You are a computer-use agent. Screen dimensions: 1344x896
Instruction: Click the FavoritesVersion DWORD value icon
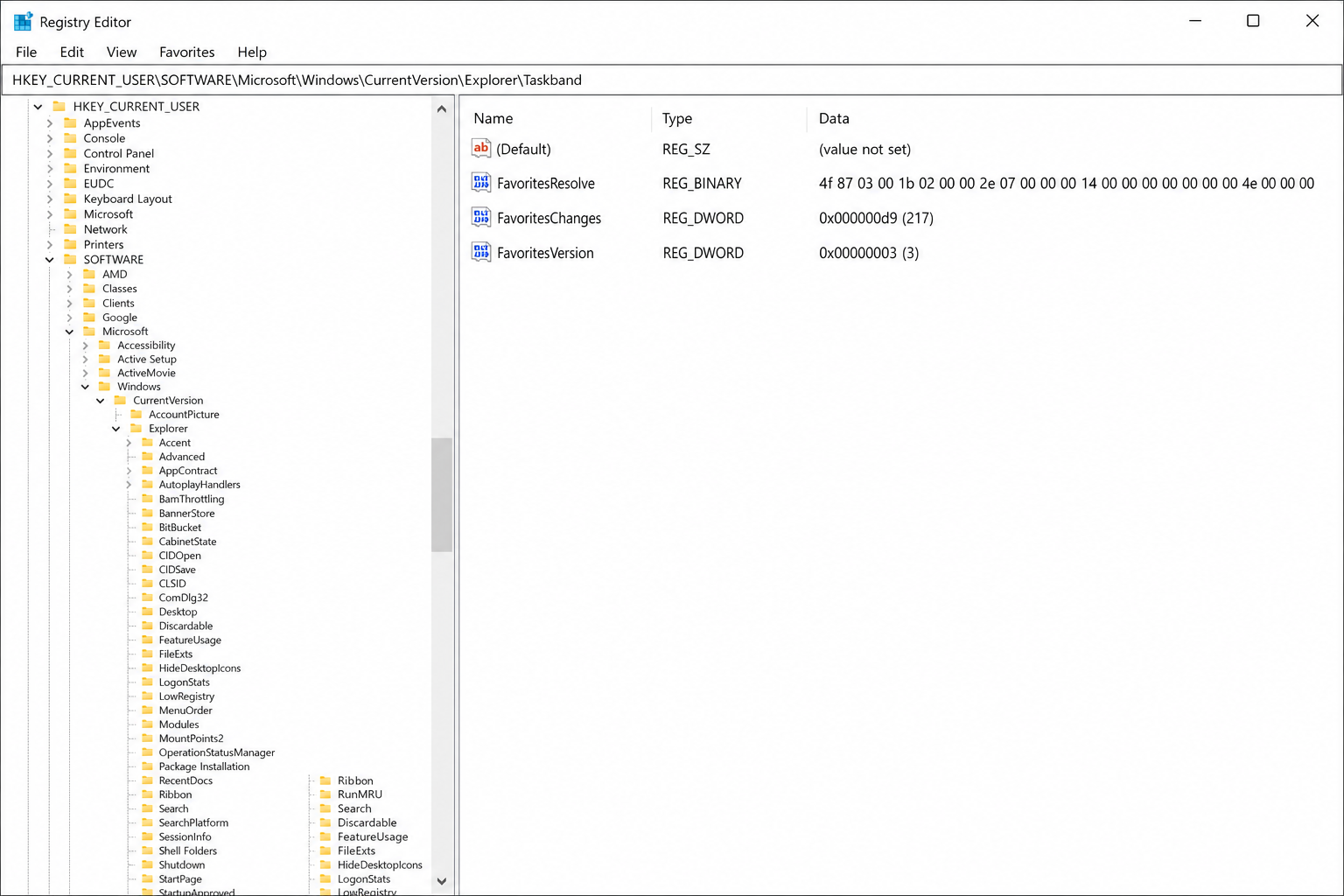[481, 253]
